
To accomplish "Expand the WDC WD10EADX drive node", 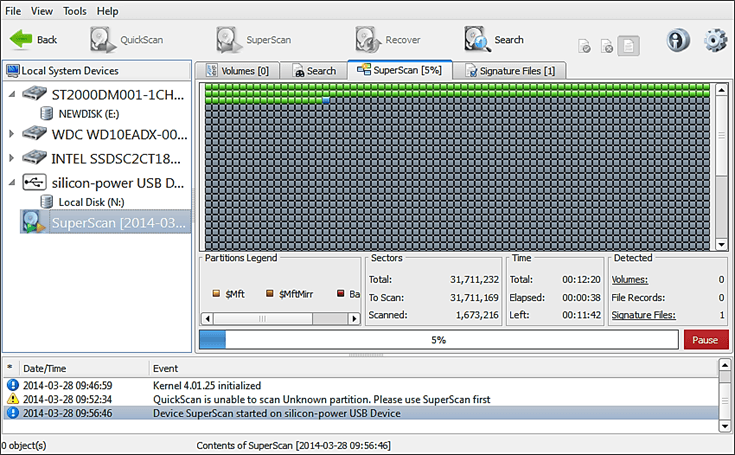I will tap(12, 134).
